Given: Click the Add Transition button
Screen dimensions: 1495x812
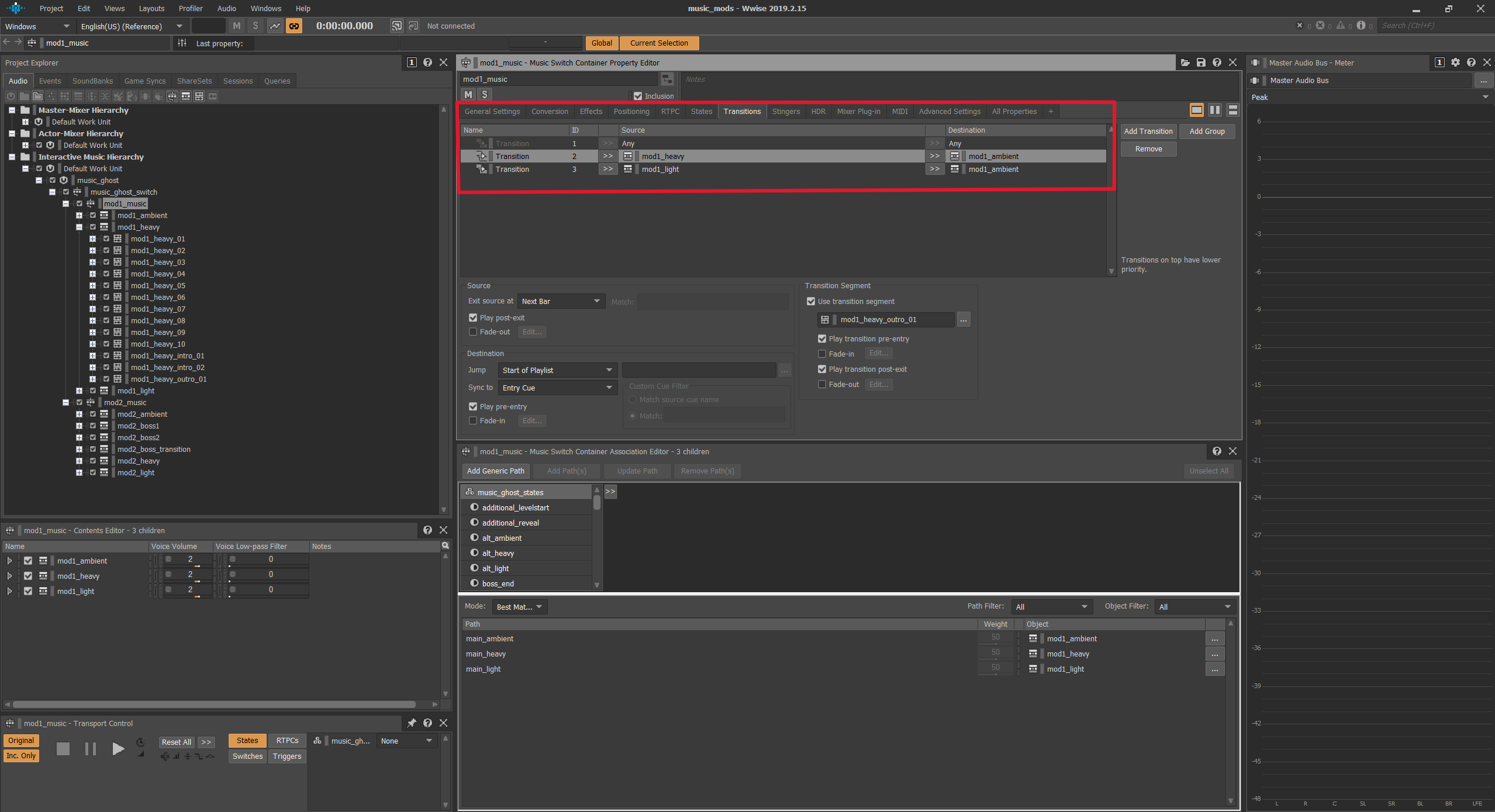Looking at the screenshot, I should 1148,132.
